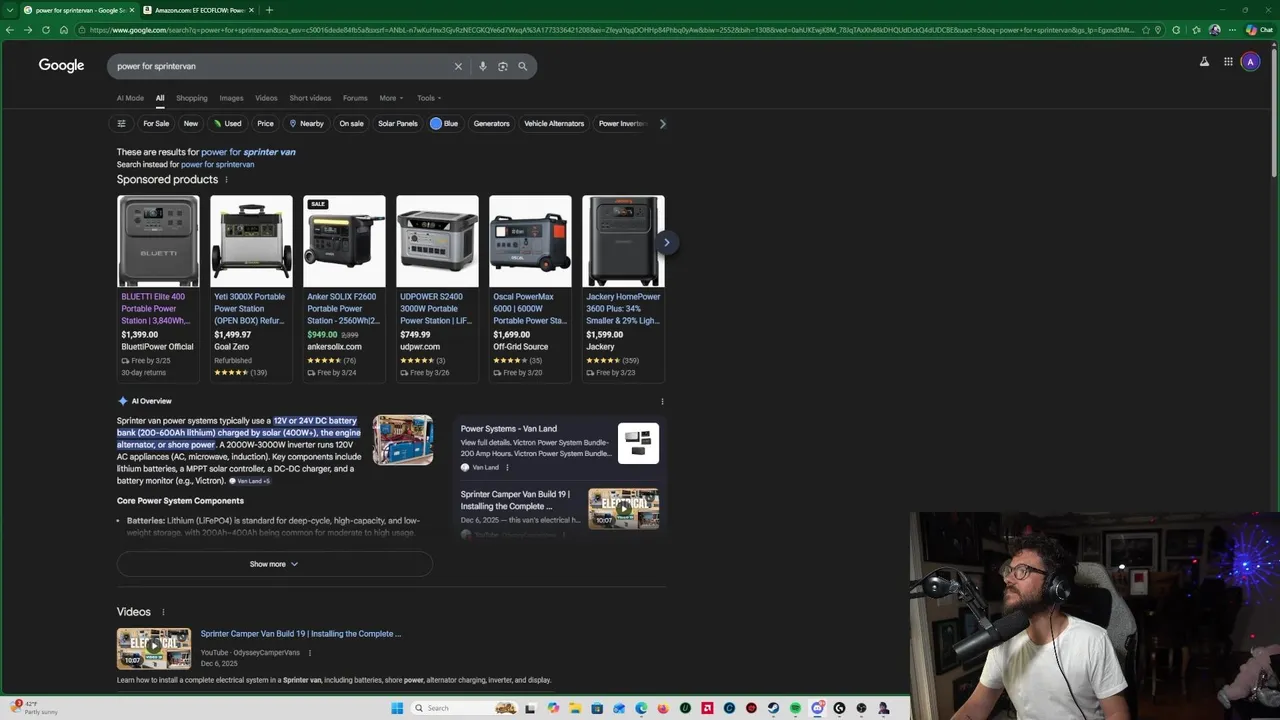1280x720 pixels.
Task: Click the browser address bar URL
Action: click(610, 30)
